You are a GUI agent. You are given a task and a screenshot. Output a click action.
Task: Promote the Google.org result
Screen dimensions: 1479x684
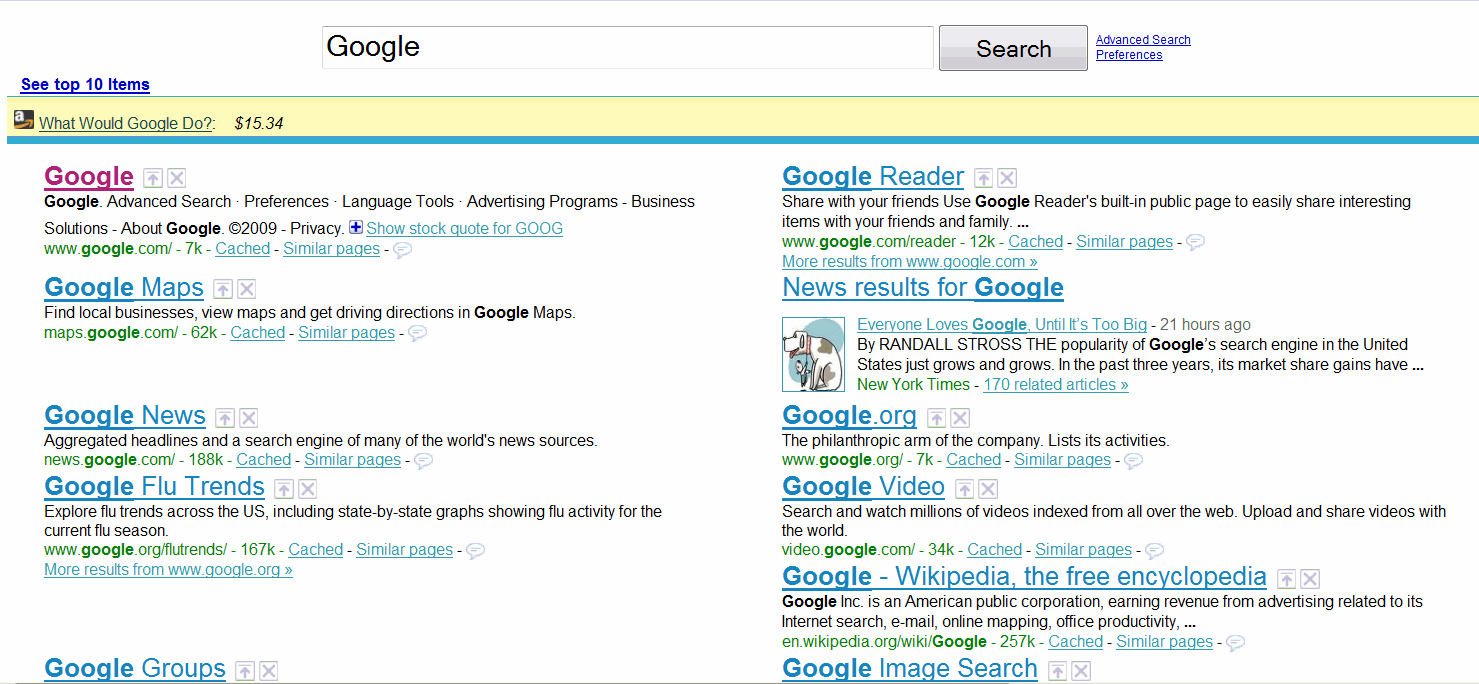(936, 417)
